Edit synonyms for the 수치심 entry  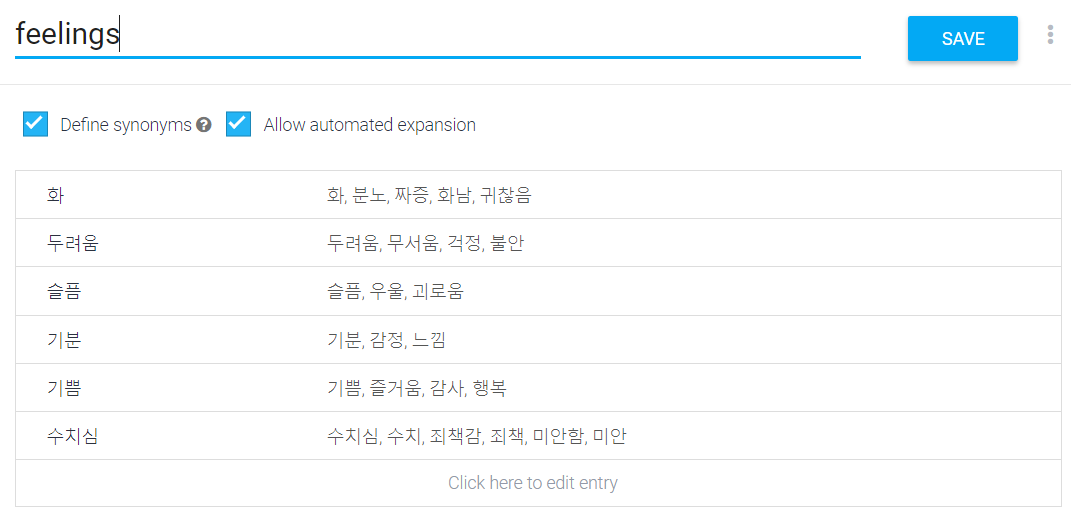[x=477, y=436]
